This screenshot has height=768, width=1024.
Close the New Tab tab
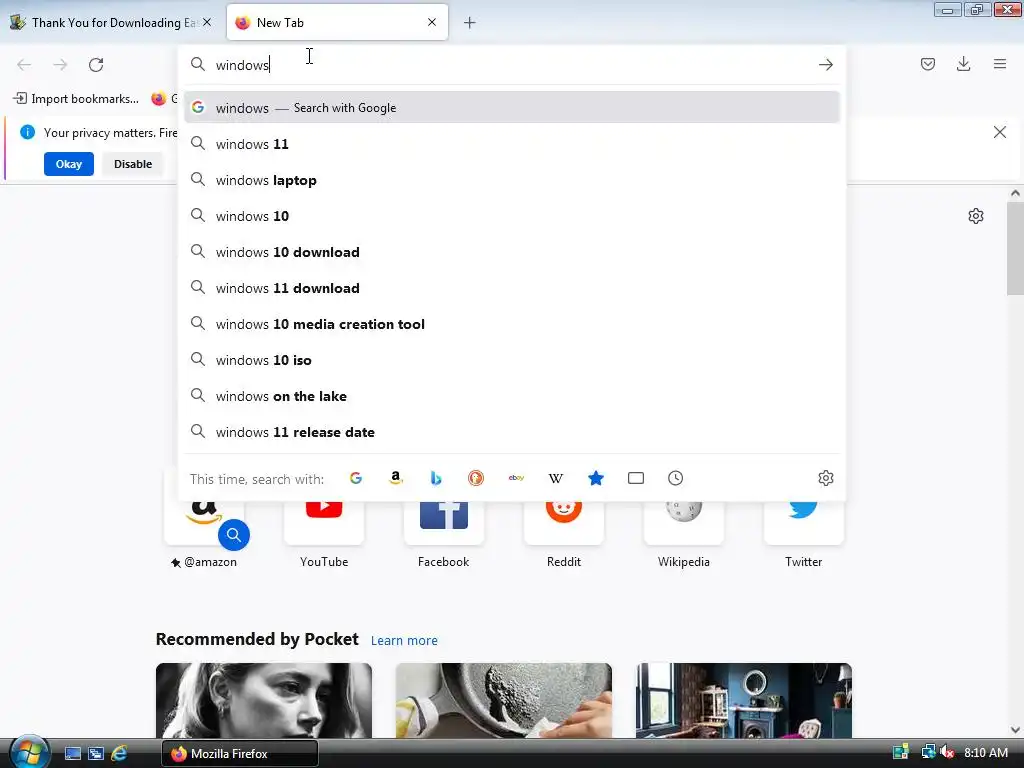click(x=432, y=22)
